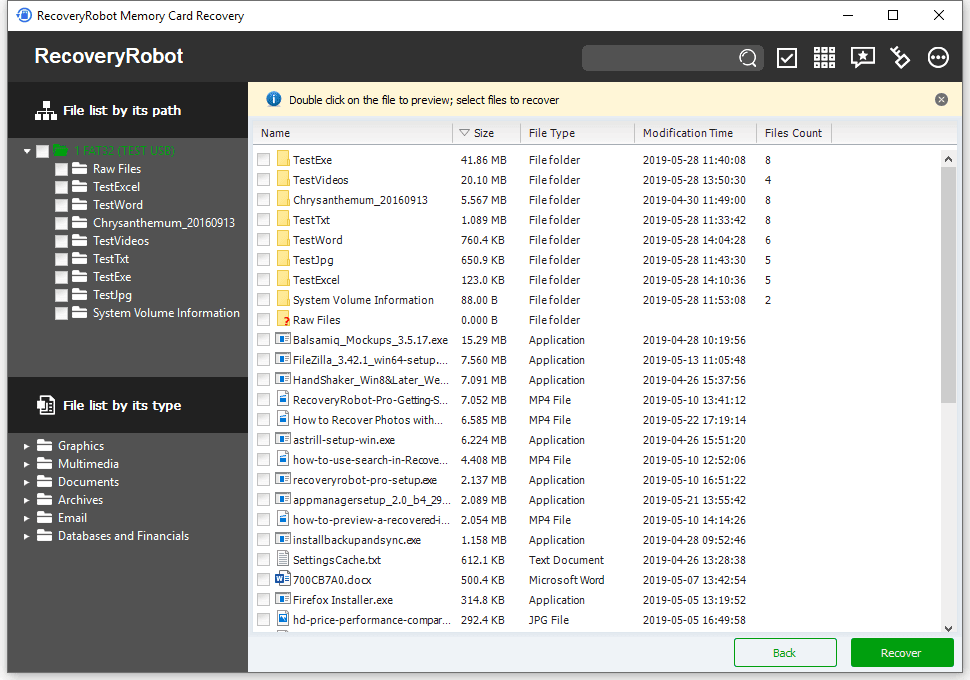The image size is (970, 680).
Task: Expand the Graphics file type category
Action: point(27,446)
